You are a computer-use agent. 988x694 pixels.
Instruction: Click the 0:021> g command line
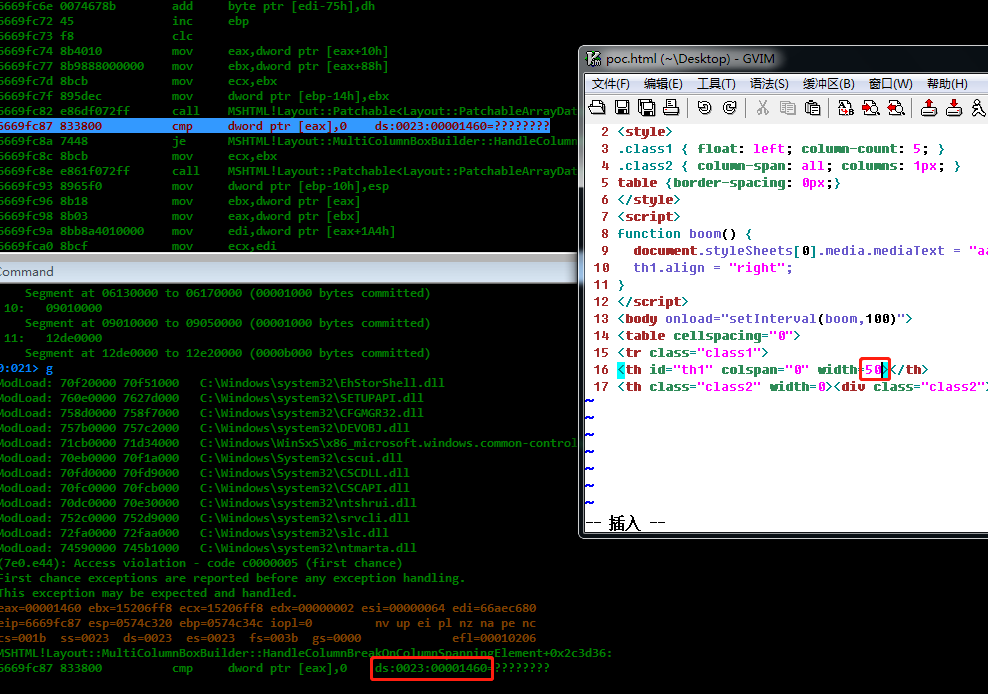click(x=26, y=368)
